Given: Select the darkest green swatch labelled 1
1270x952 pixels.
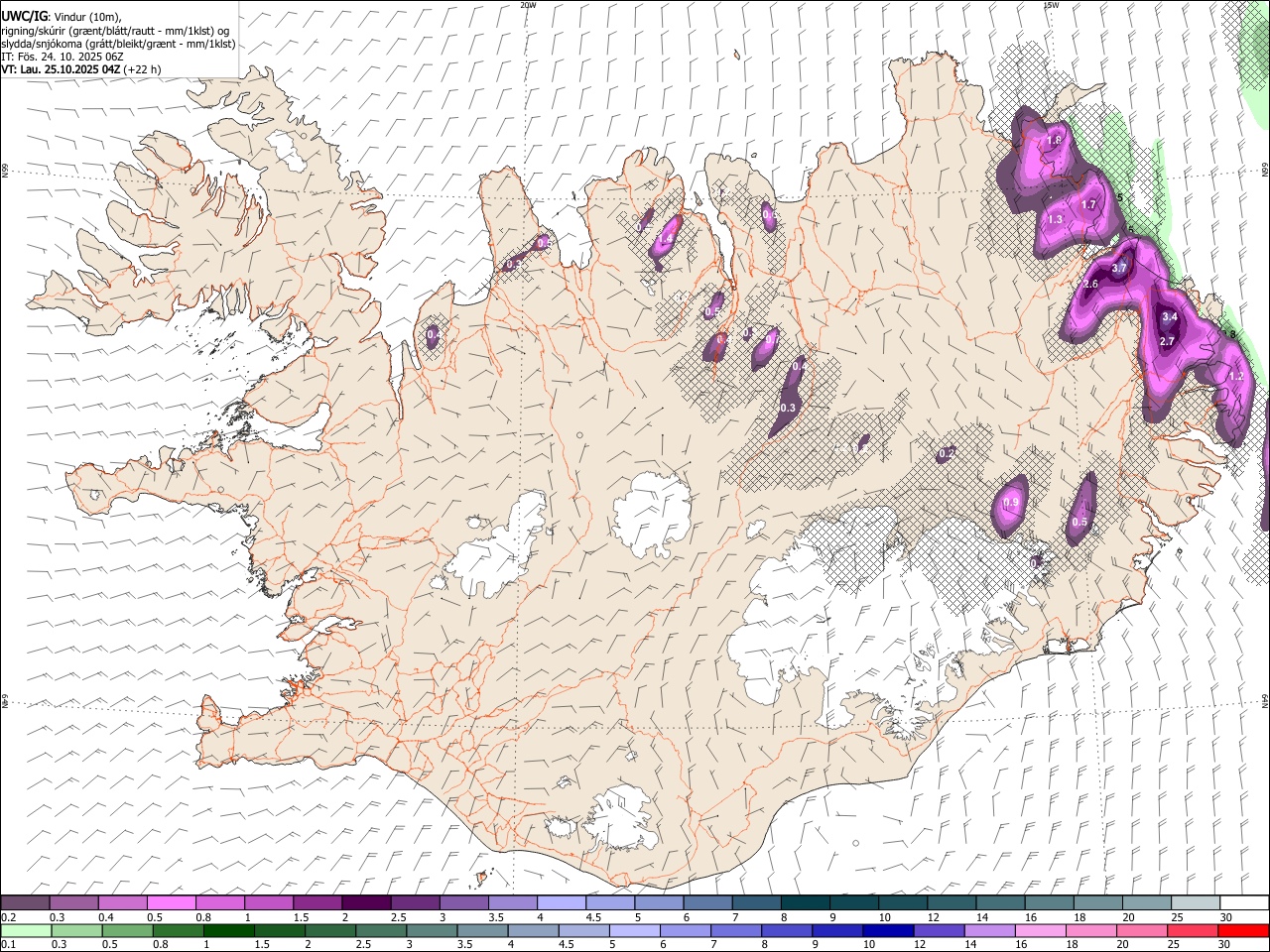Looking at the screenshot, I should click(x=230, y=930).
